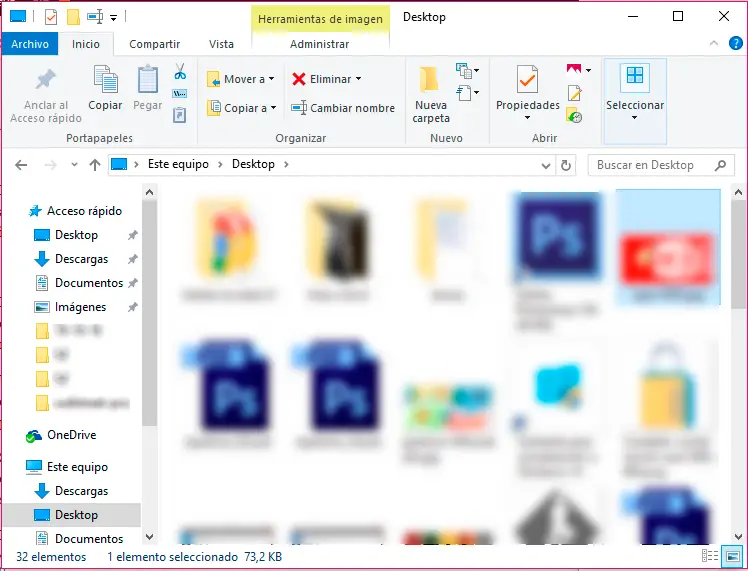Open the Archivo menu tab
Screen dimensions: 748x571
click(30, 44)
